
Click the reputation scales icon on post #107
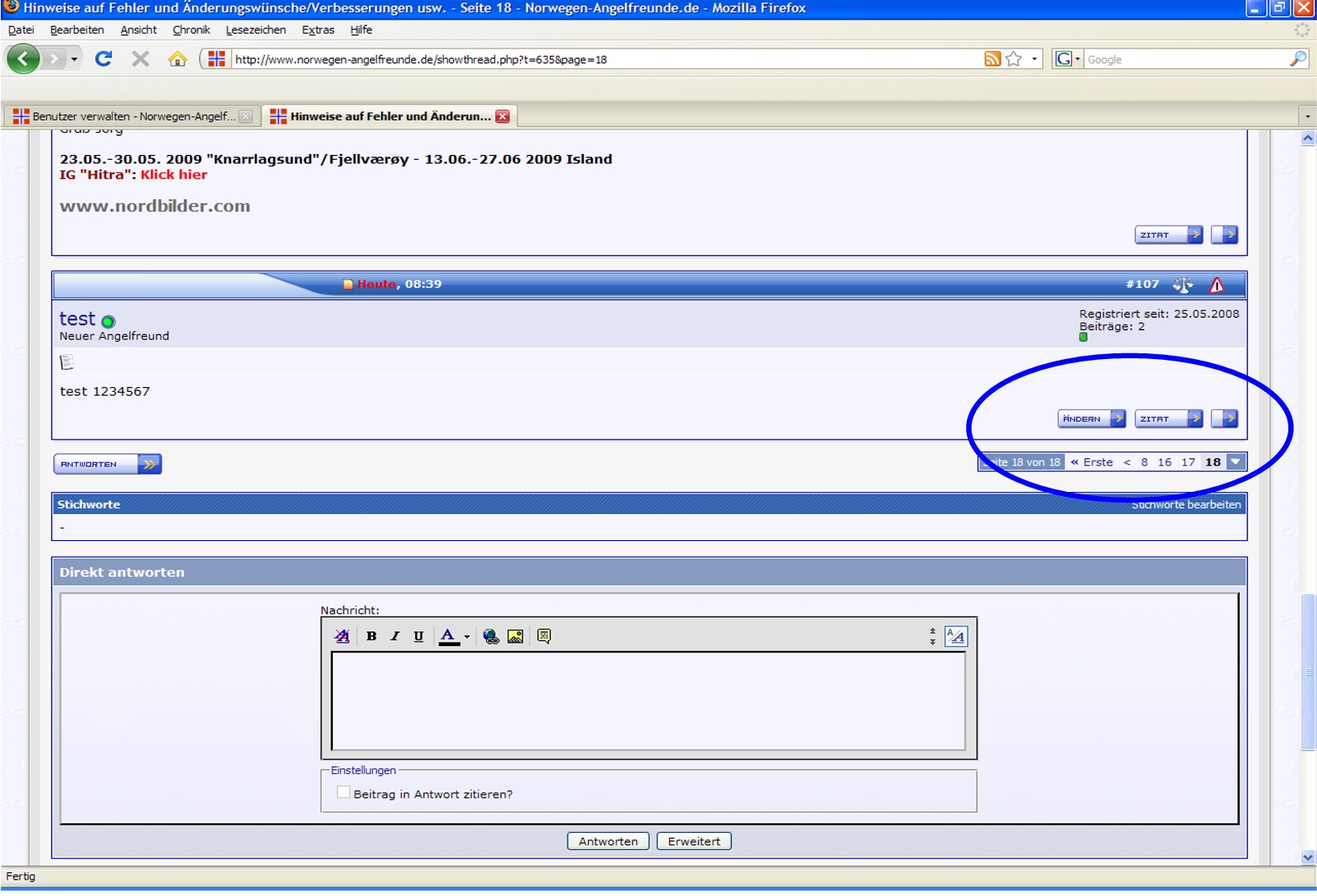coord(1183,284)
